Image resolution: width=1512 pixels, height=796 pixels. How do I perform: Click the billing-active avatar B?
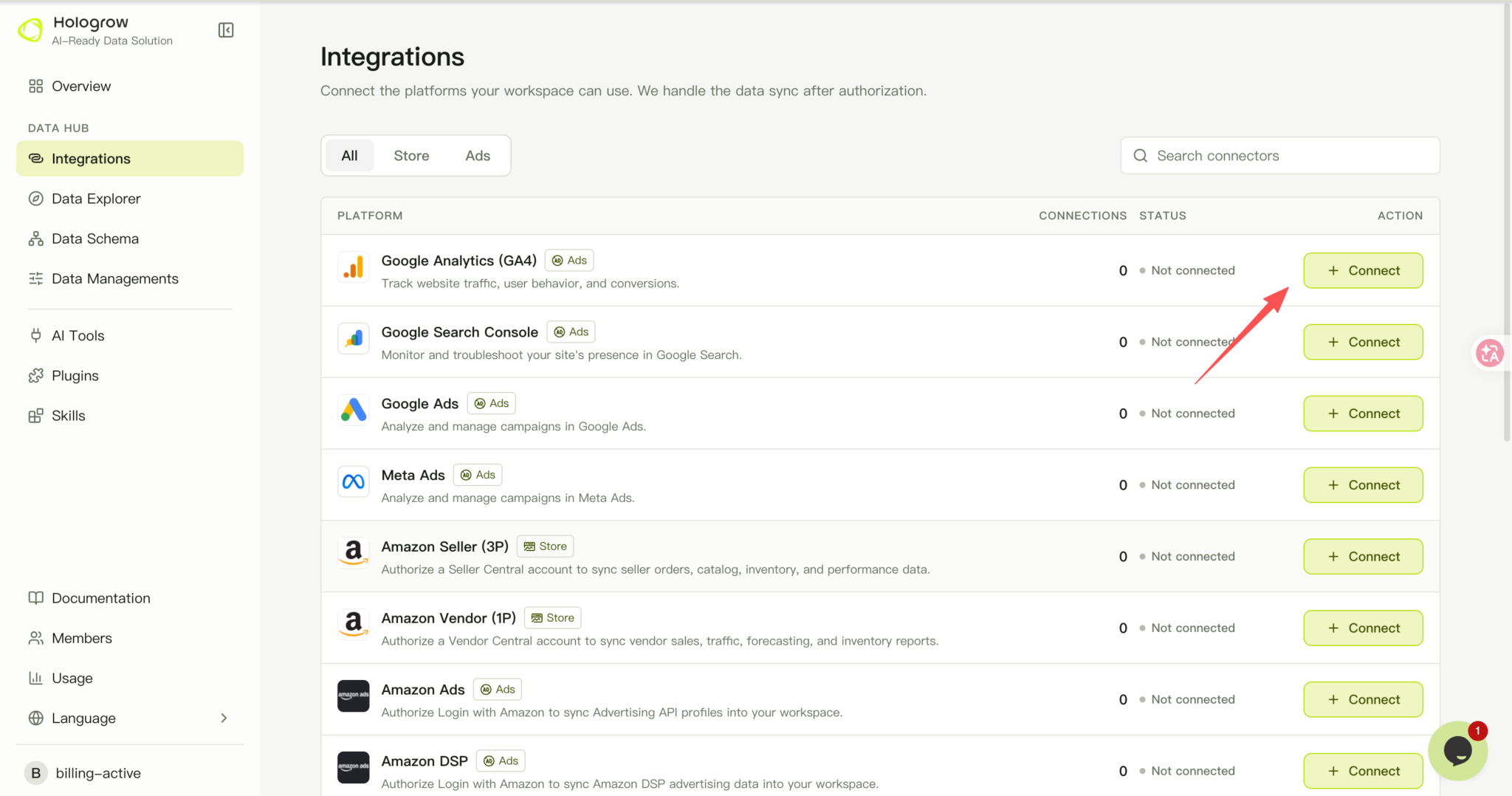35,773
